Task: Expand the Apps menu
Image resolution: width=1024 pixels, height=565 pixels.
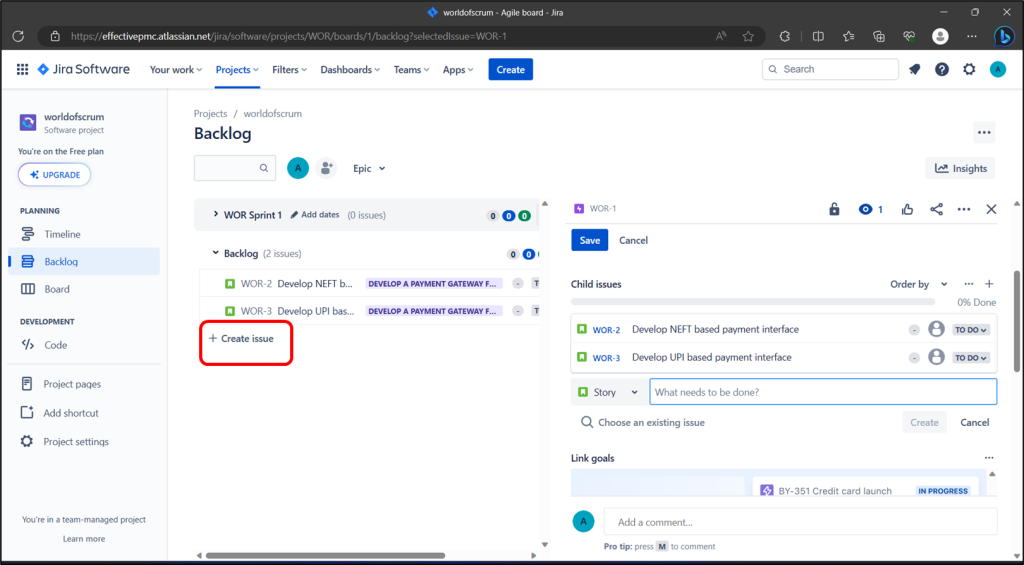Action: [458, 69]
